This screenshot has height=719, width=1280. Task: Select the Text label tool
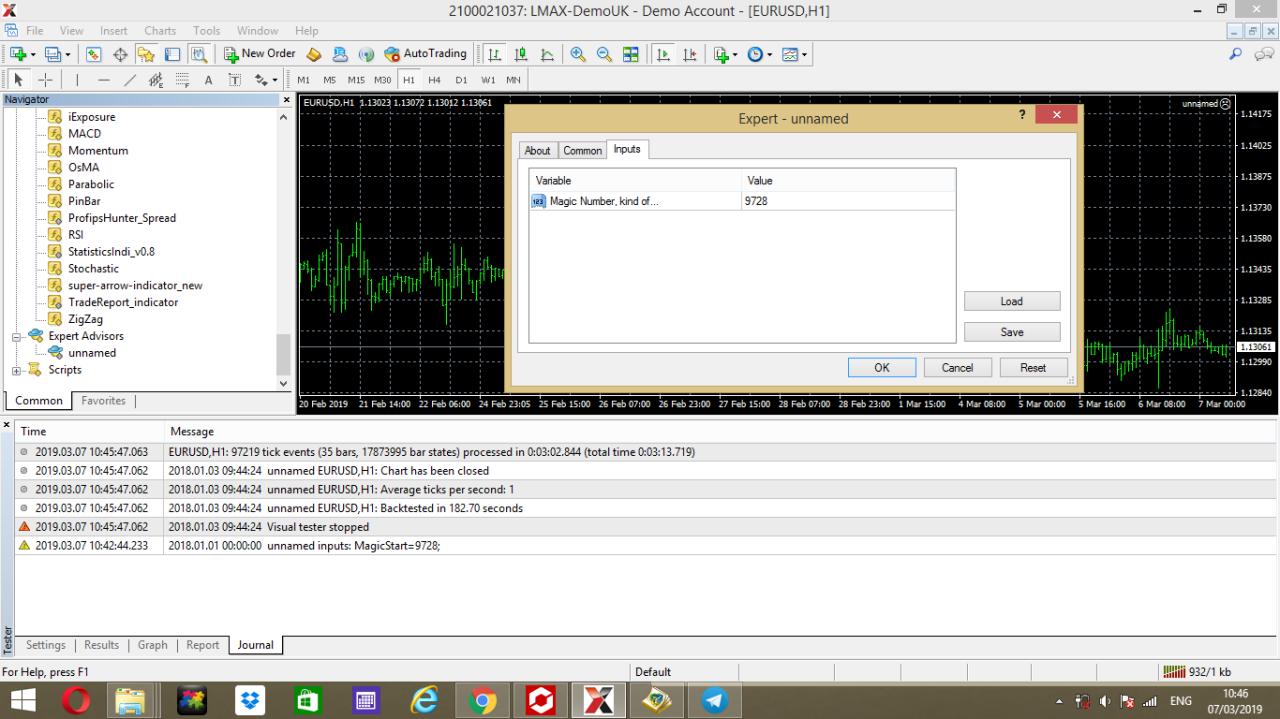click(208, 80)
